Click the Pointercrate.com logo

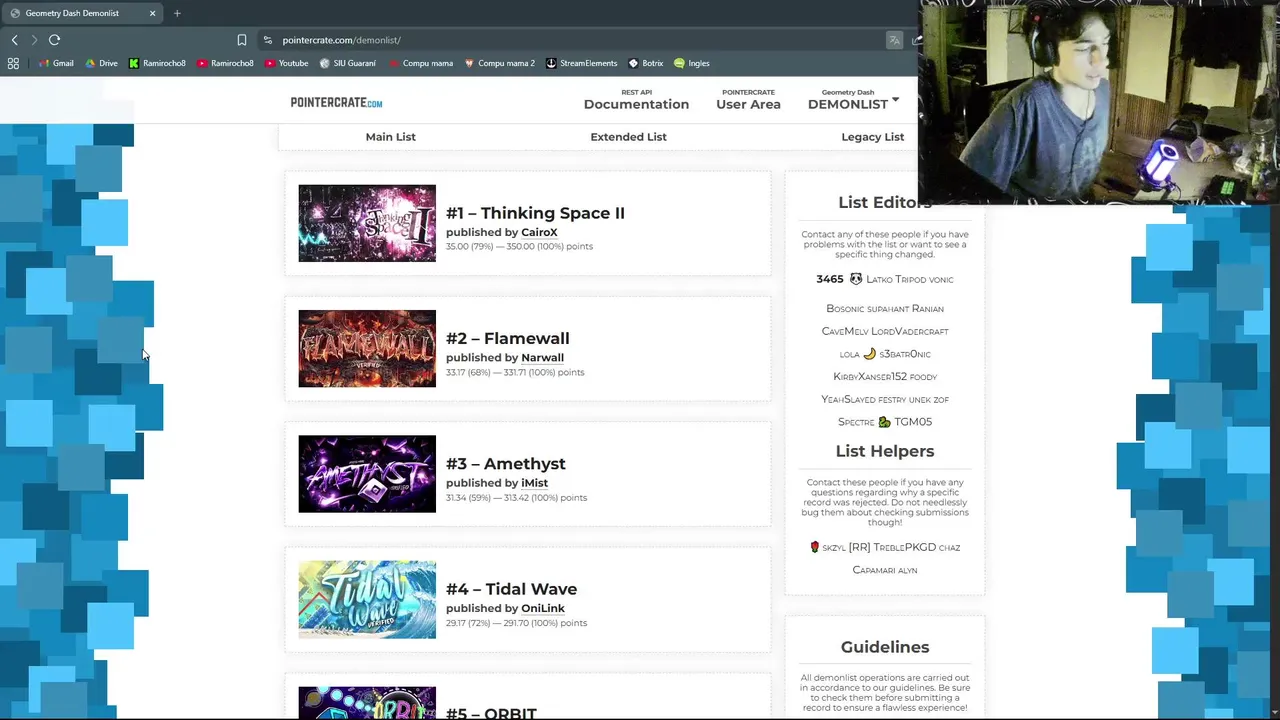(336, 102)
